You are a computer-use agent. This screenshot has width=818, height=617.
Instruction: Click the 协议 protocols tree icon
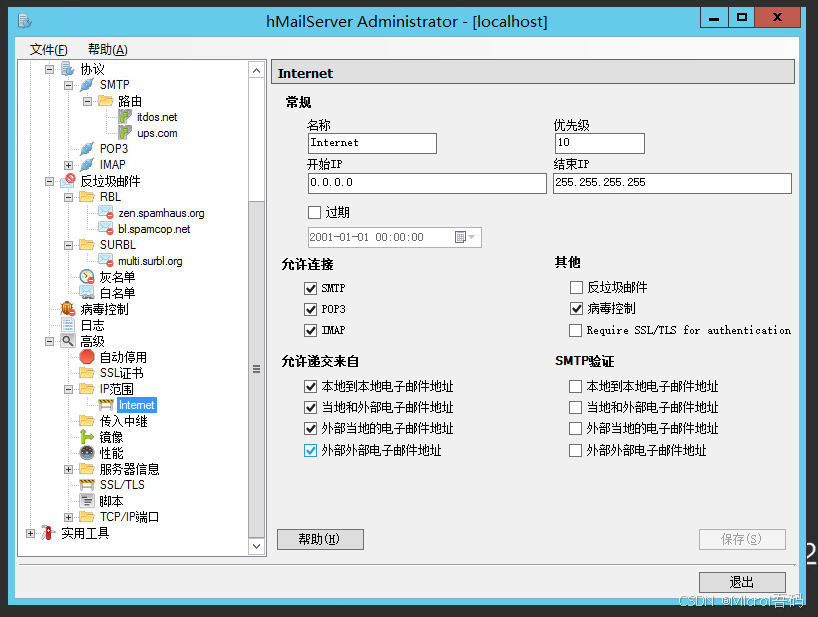68,69
